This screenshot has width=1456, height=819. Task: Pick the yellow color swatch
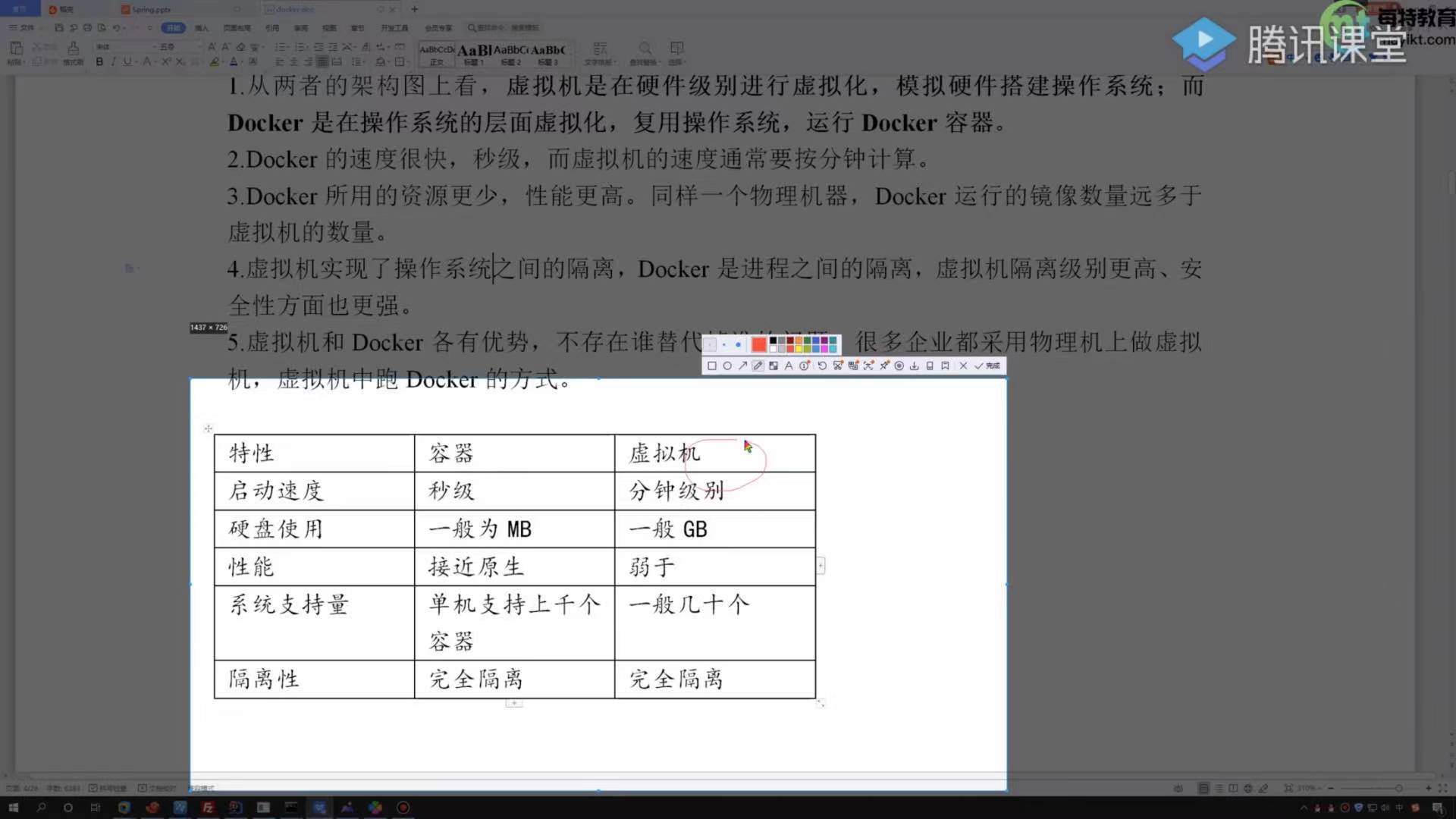[799, 349]
